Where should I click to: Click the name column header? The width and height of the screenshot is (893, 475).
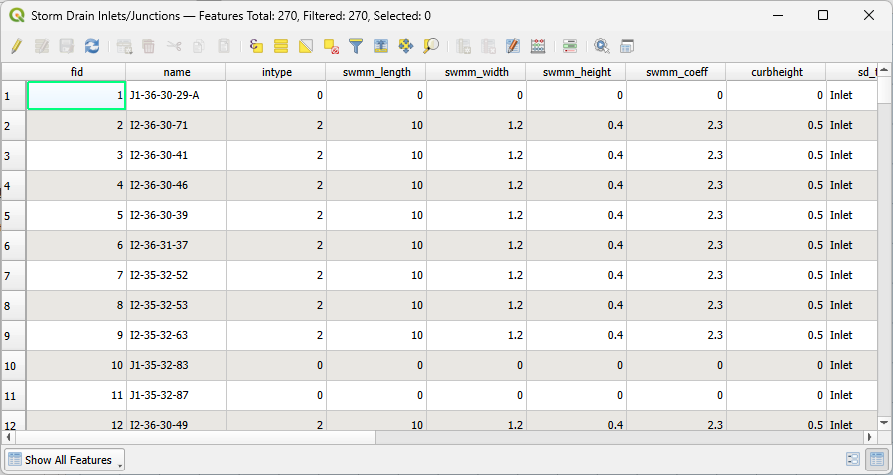click(176, 72)
